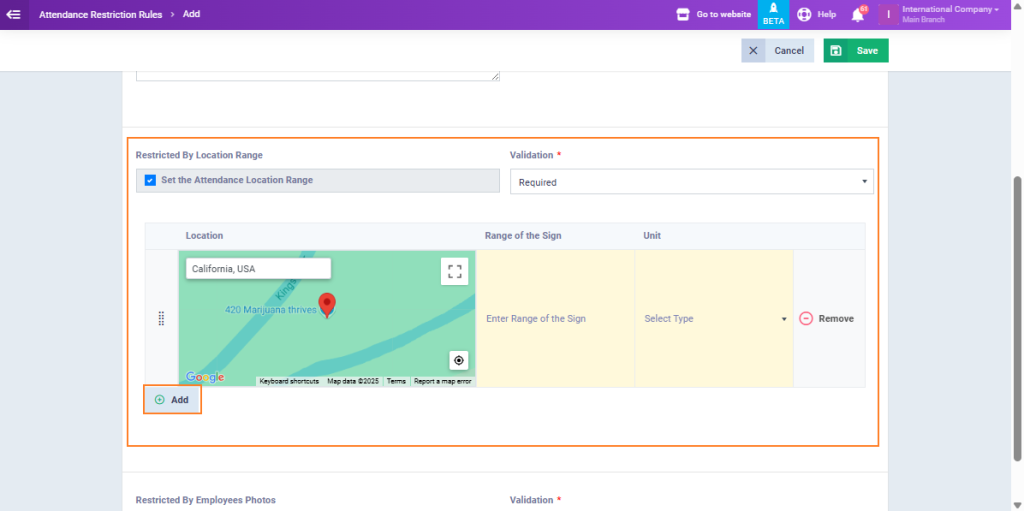Image resolution: width=1024 pixels, height=511 pixels.
Task: Open the Validation dropdown showing Required
Action: (692, 182)
